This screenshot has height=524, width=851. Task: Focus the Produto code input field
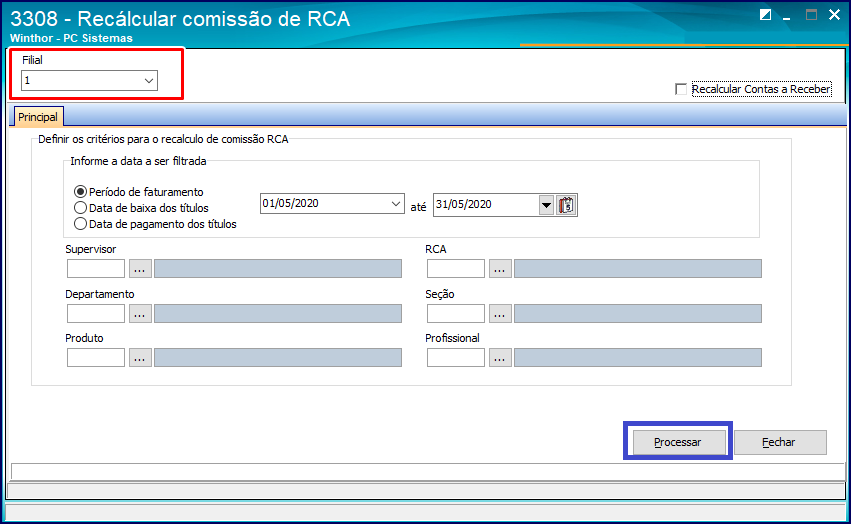point(96,358)
